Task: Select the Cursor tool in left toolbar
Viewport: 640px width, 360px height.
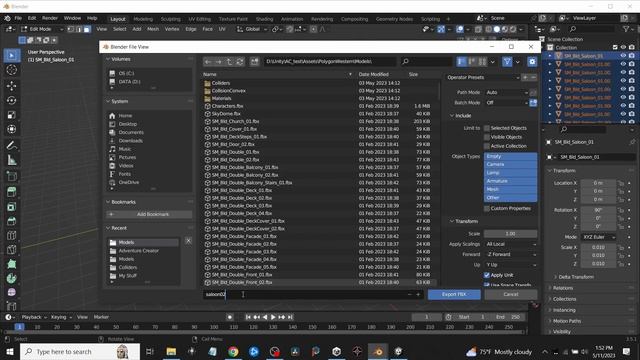Action: (12, 70)
